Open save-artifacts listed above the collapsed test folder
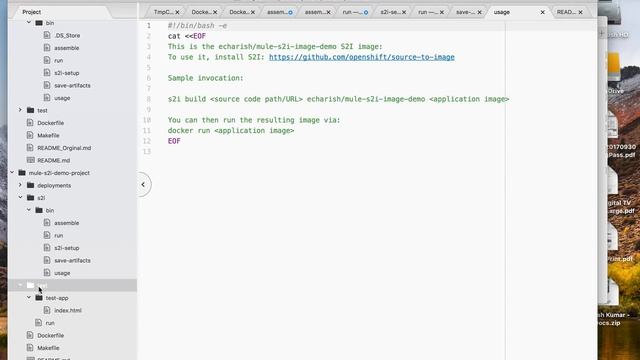This screenshot has height=360, width=640. [72, 85]
